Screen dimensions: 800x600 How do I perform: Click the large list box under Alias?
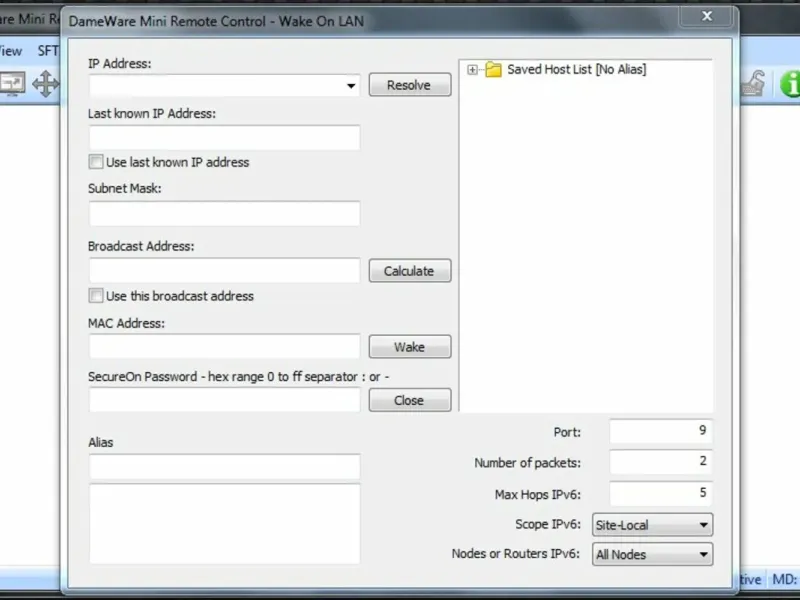tap(224, 523)
